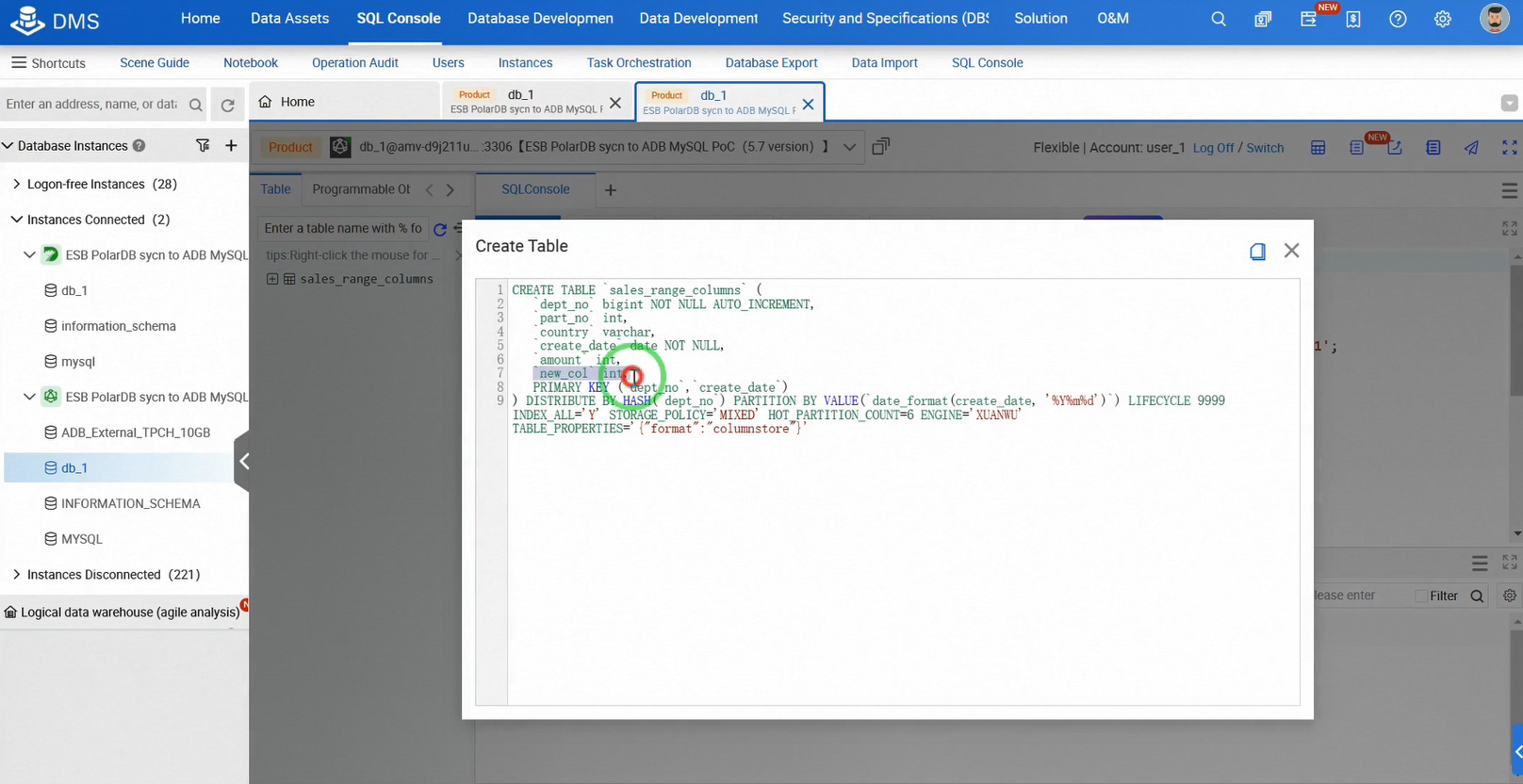Open the search icon in top bar
Viewport: 1523px width, 784px height.
[x=1219, y=19]
